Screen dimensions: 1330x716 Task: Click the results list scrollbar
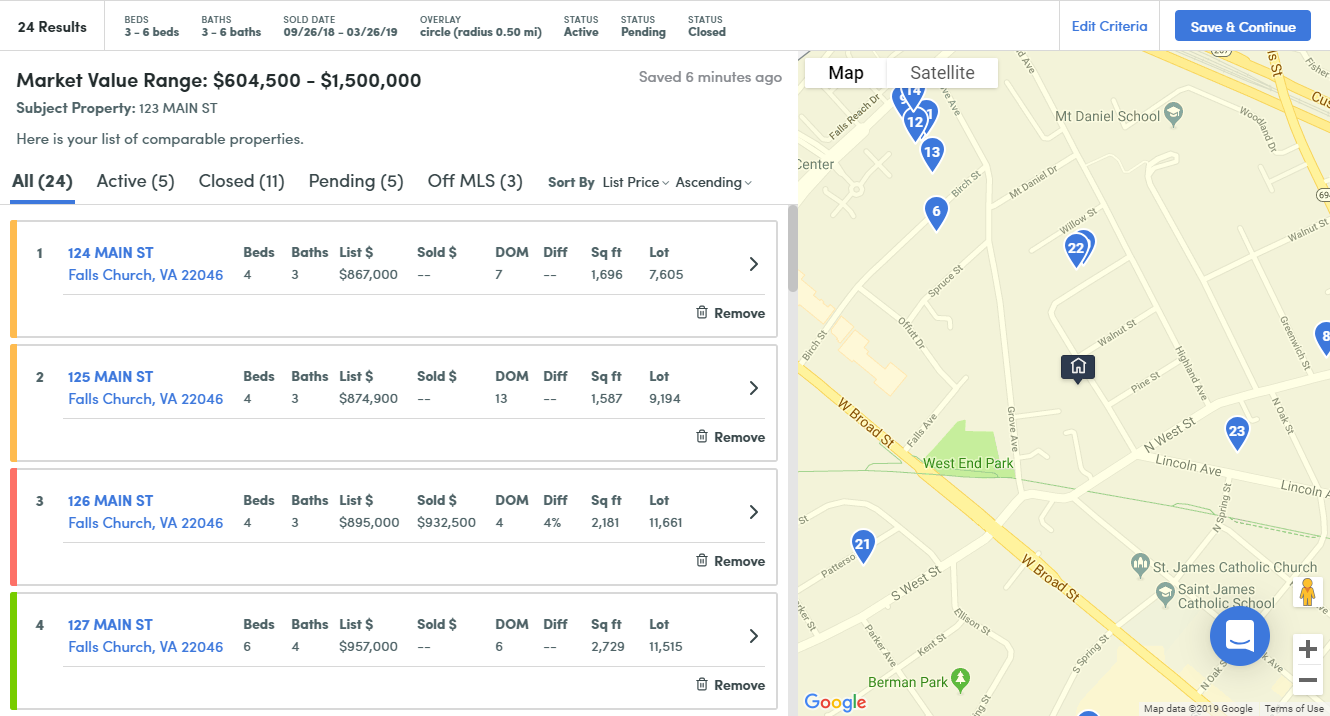pos(793,248)
